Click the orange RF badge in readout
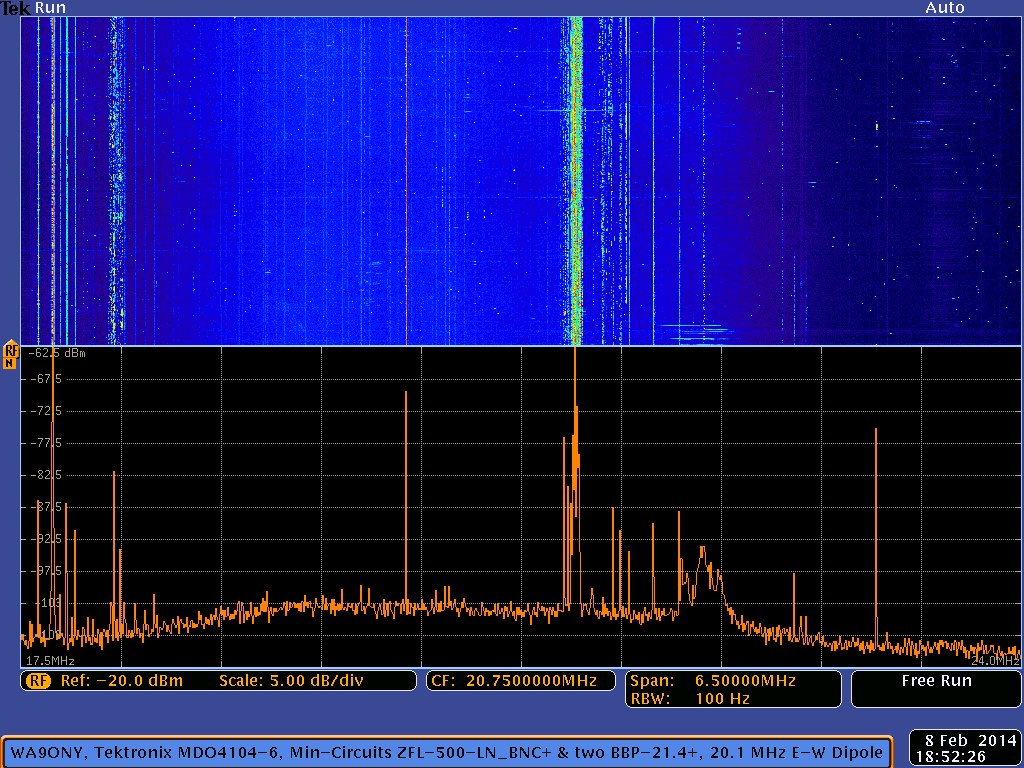This screenshot has width=1024, height=768. click(x=39, y=680)
